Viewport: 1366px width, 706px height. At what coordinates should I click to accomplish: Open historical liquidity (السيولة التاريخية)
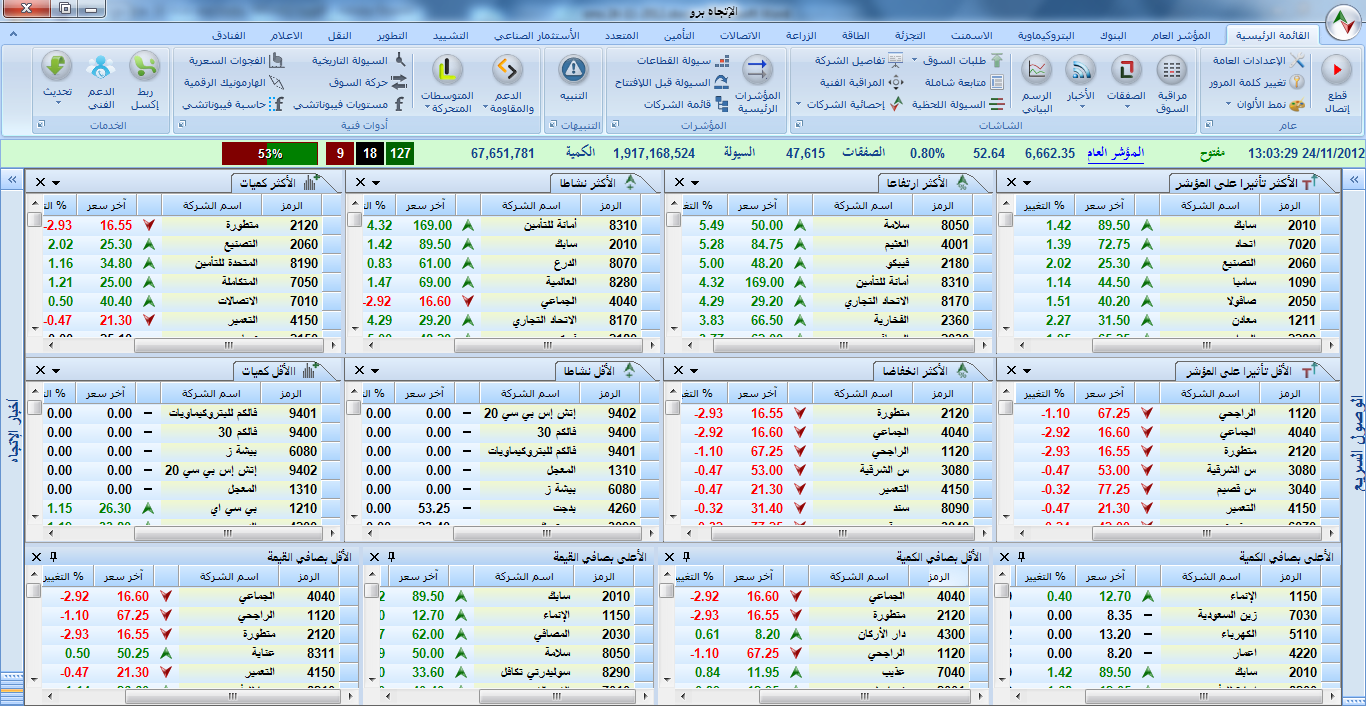coord(357,60)
